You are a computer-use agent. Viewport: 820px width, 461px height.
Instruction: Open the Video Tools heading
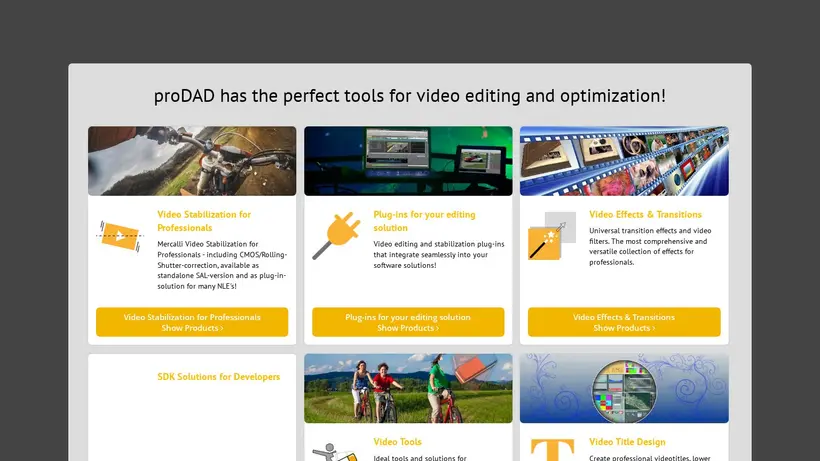point(397,442)
